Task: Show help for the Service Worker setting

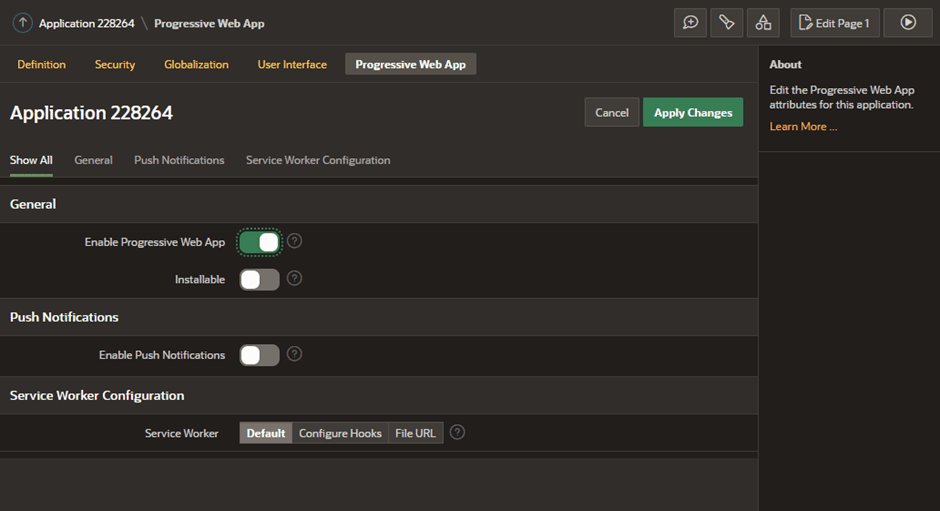Action: (457, 432)
